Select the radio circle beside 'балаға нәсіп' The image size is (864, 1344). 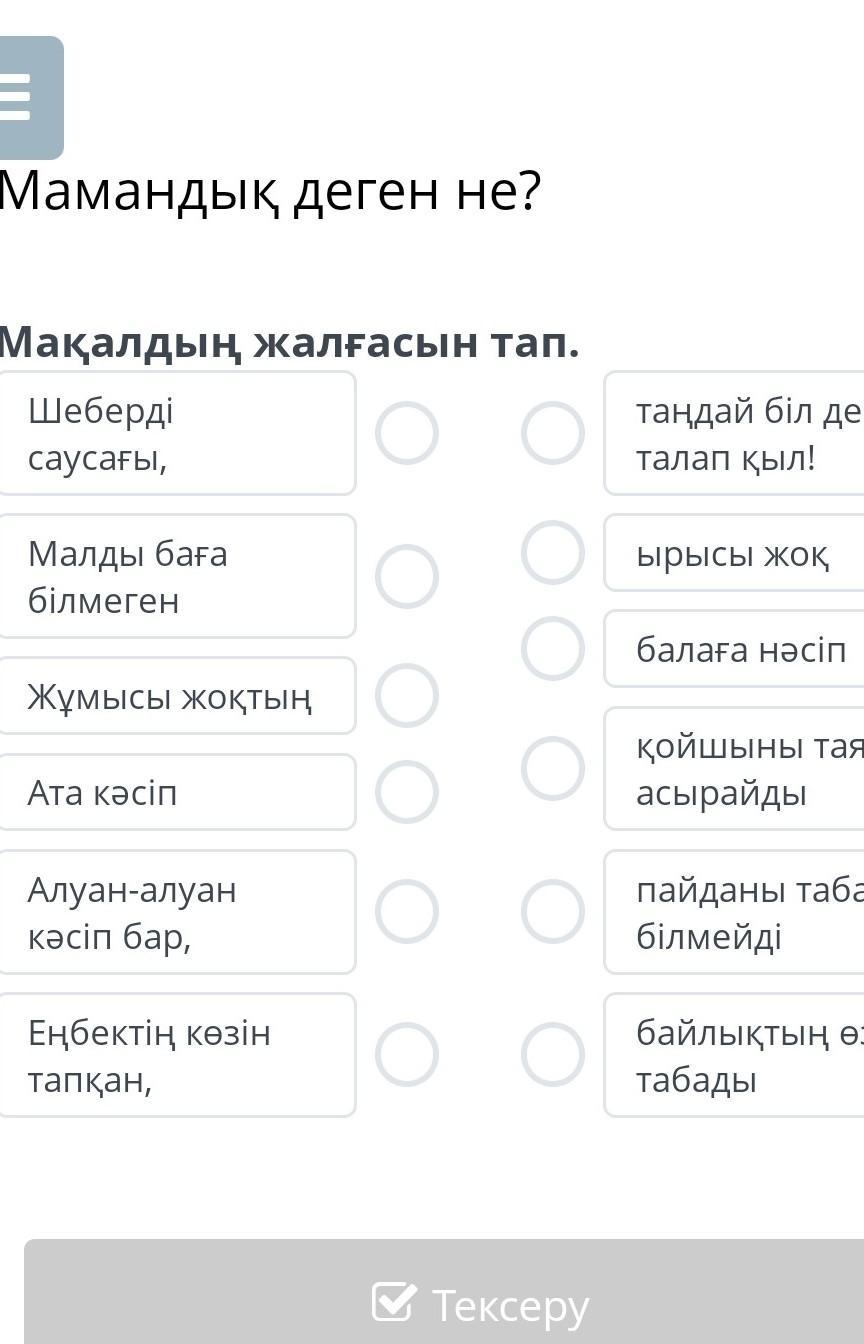coord(553,649)
